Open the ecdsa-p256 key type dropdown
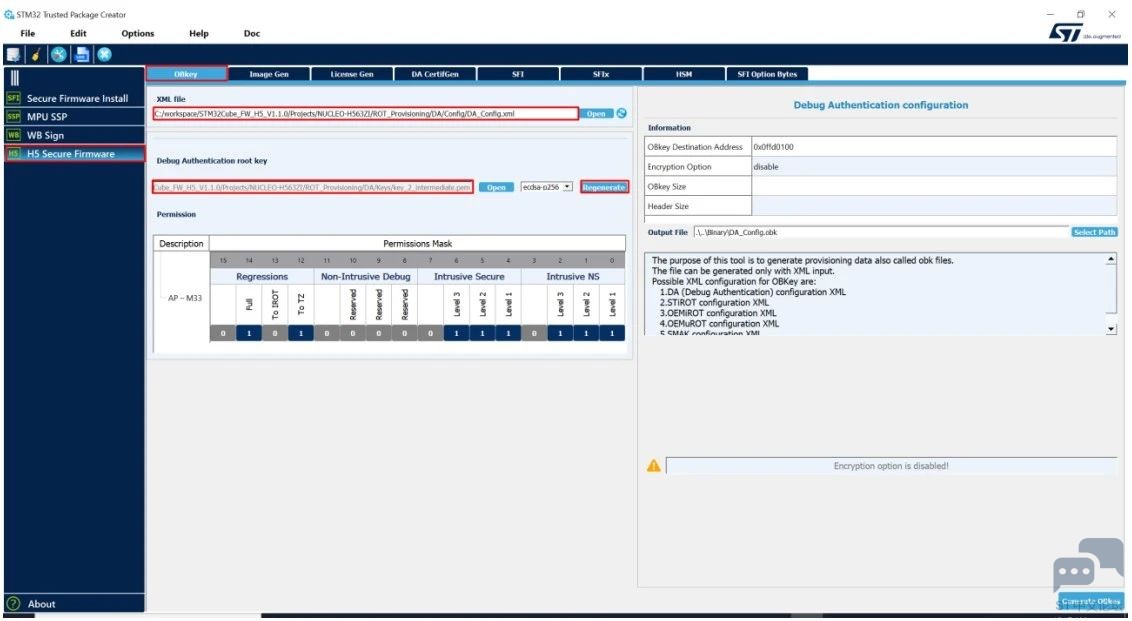This screenshot has height=621, width=1132. pos(547,187)
